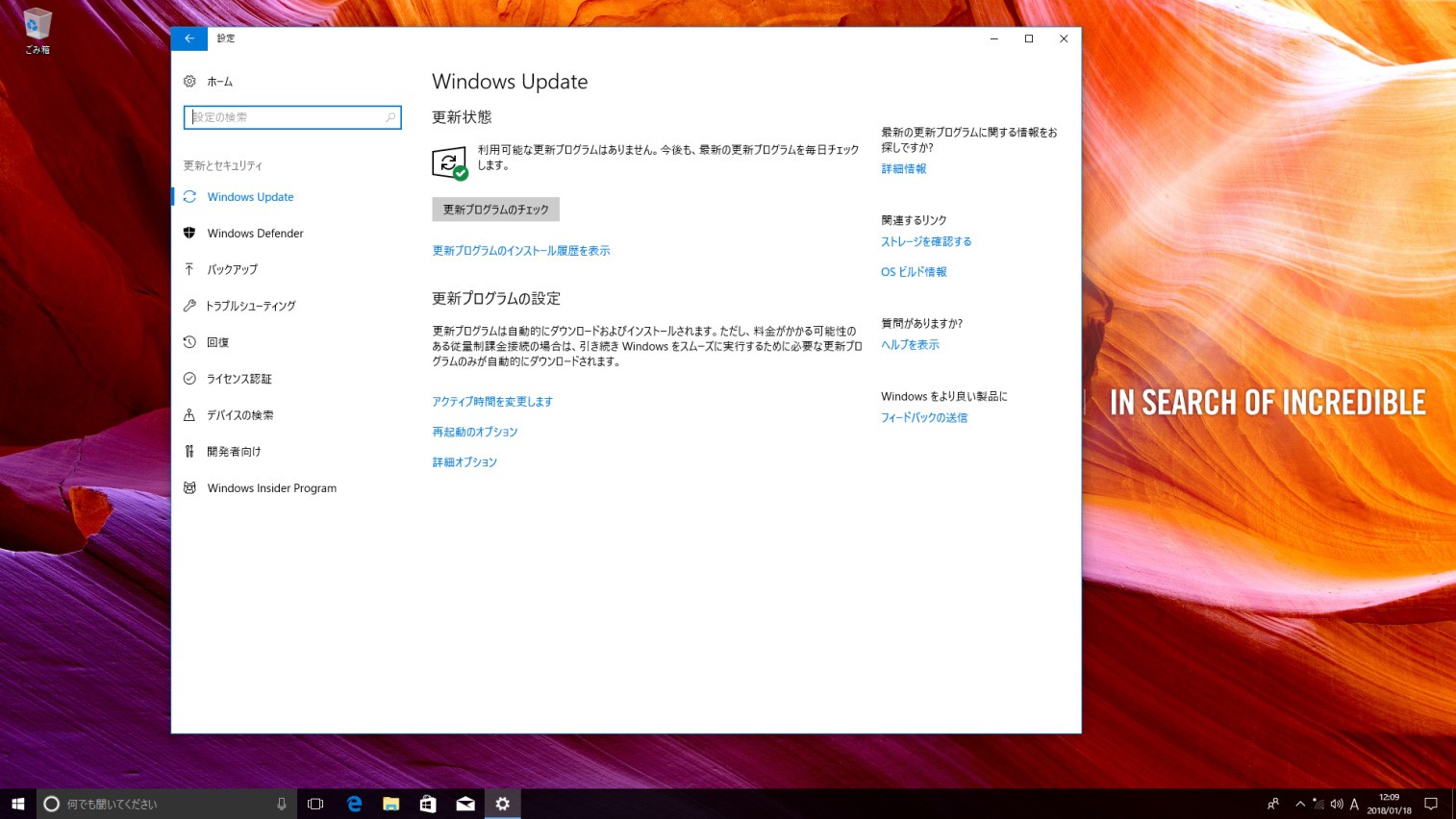
Task: Minimize the Settings window
Action: click(x=994, y=38)
